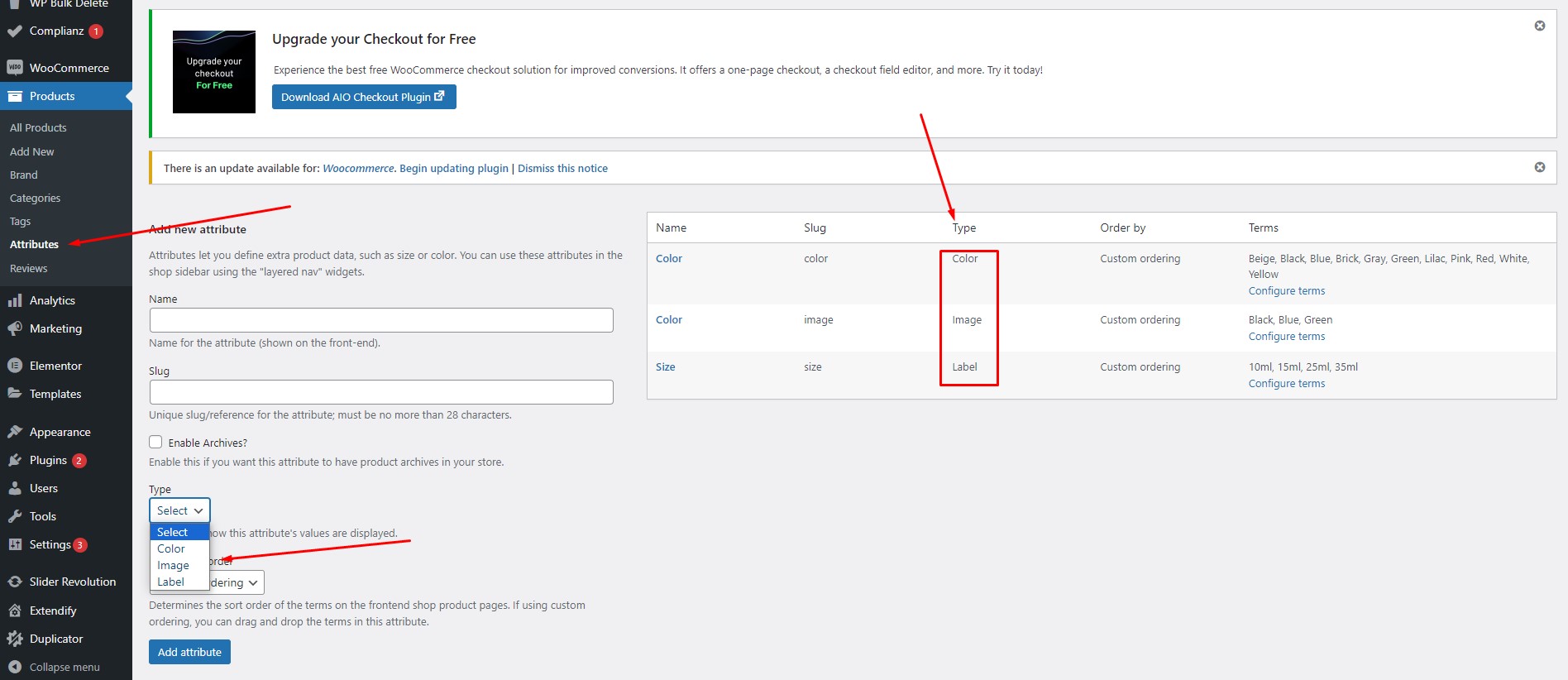Click into the attribute Name field
Viewport: 1568px width, 680px height.
(x=380, y=320)
